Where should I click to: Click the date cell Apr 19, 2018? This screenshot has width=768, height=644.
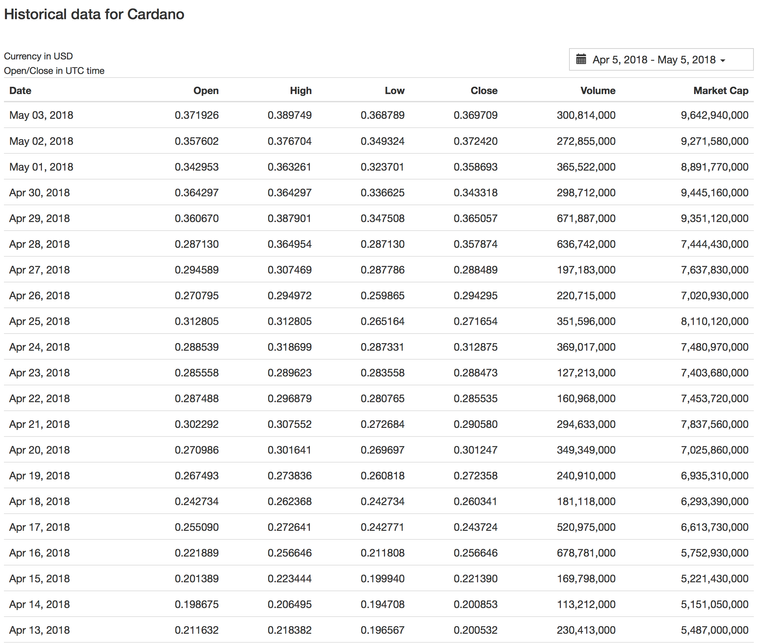pos(39,476)
